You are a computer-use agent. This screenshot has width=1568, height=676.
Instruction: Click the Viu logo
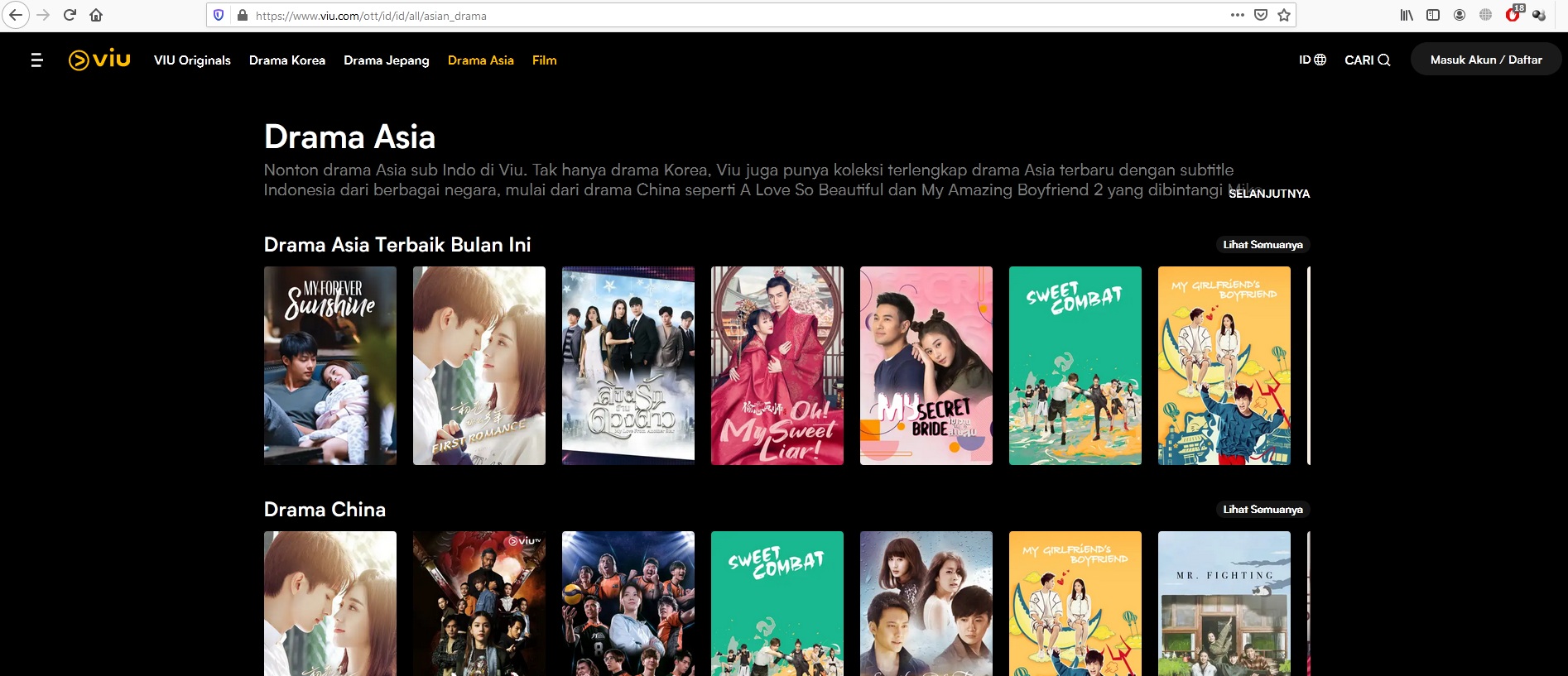point(99,60)
